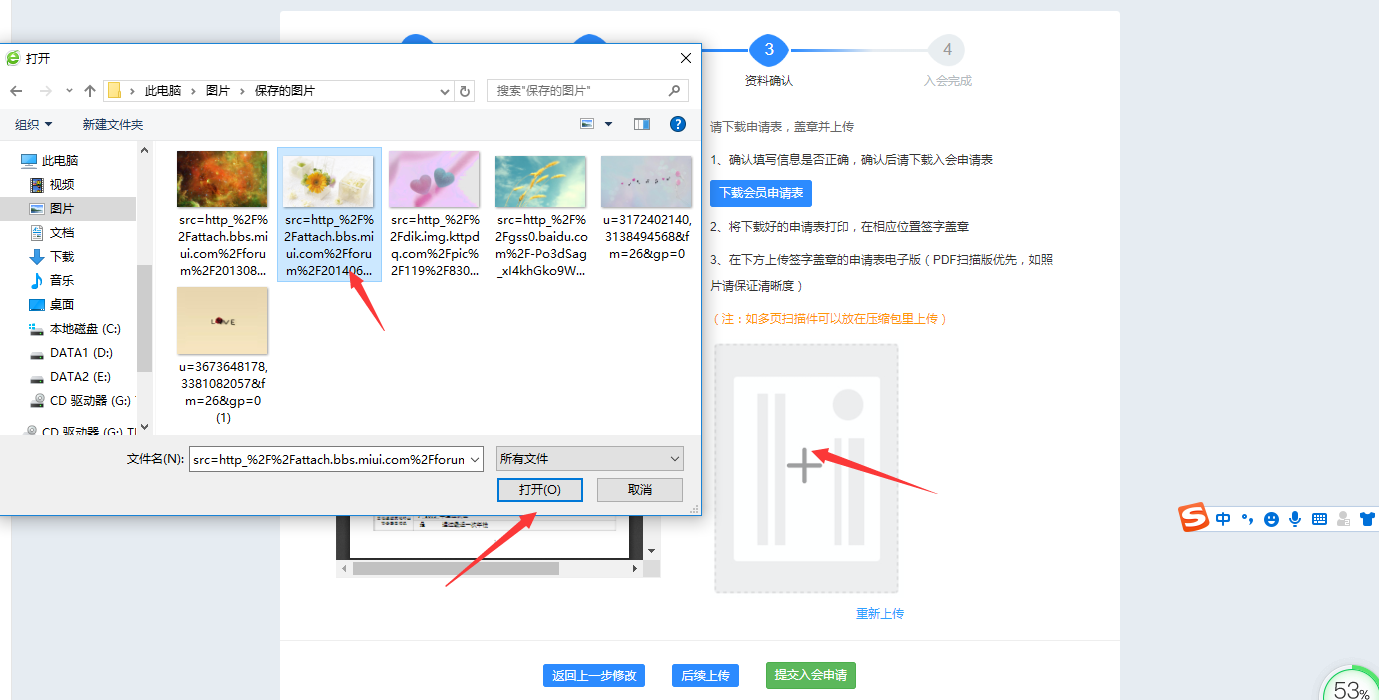Image resolution: width=1379 pixels, height=700 pixels.
Task: Select the LOVE image thumbnail
Action: [x=222, y=321]
